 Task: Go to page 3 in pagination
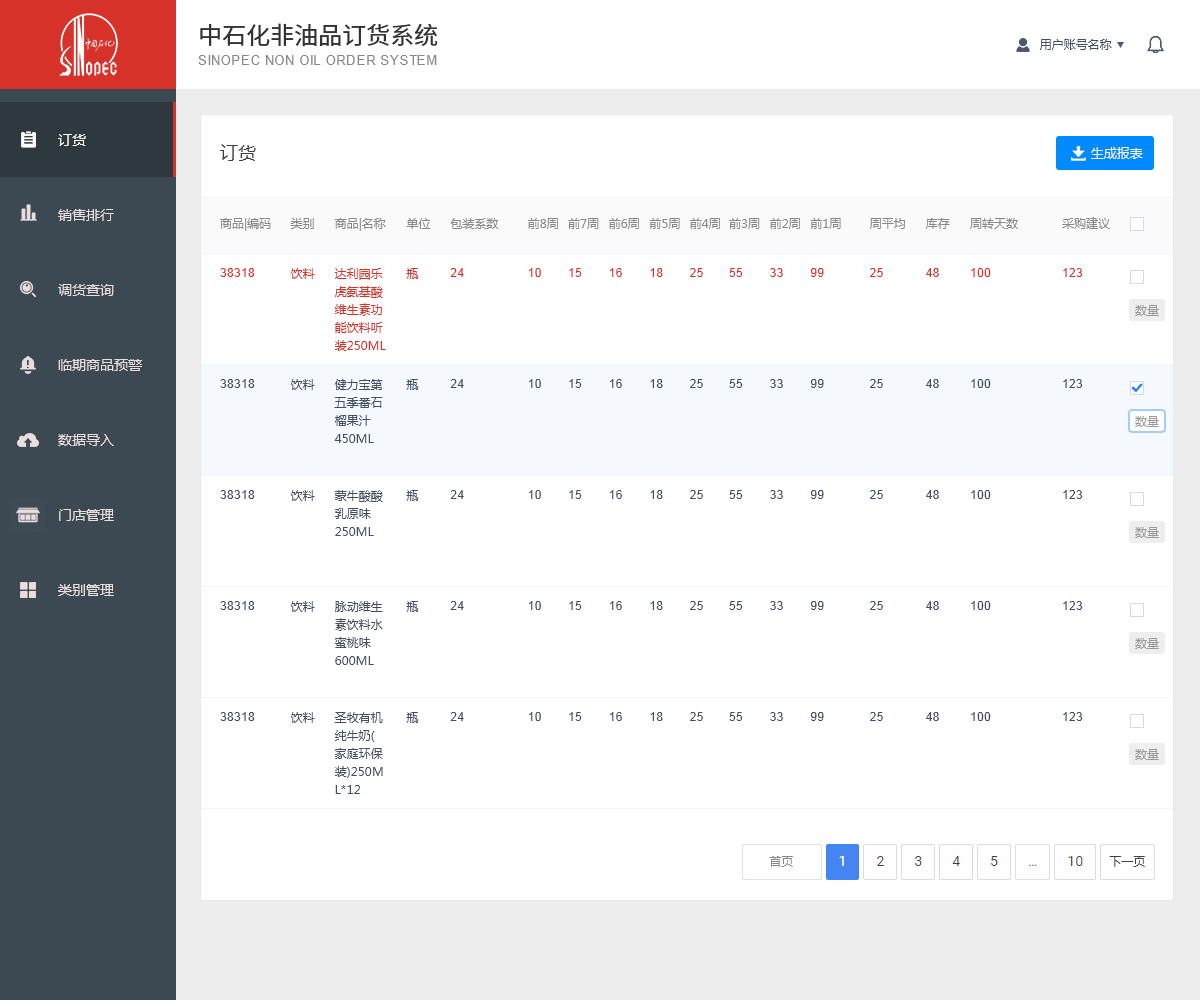click(918, 862)
